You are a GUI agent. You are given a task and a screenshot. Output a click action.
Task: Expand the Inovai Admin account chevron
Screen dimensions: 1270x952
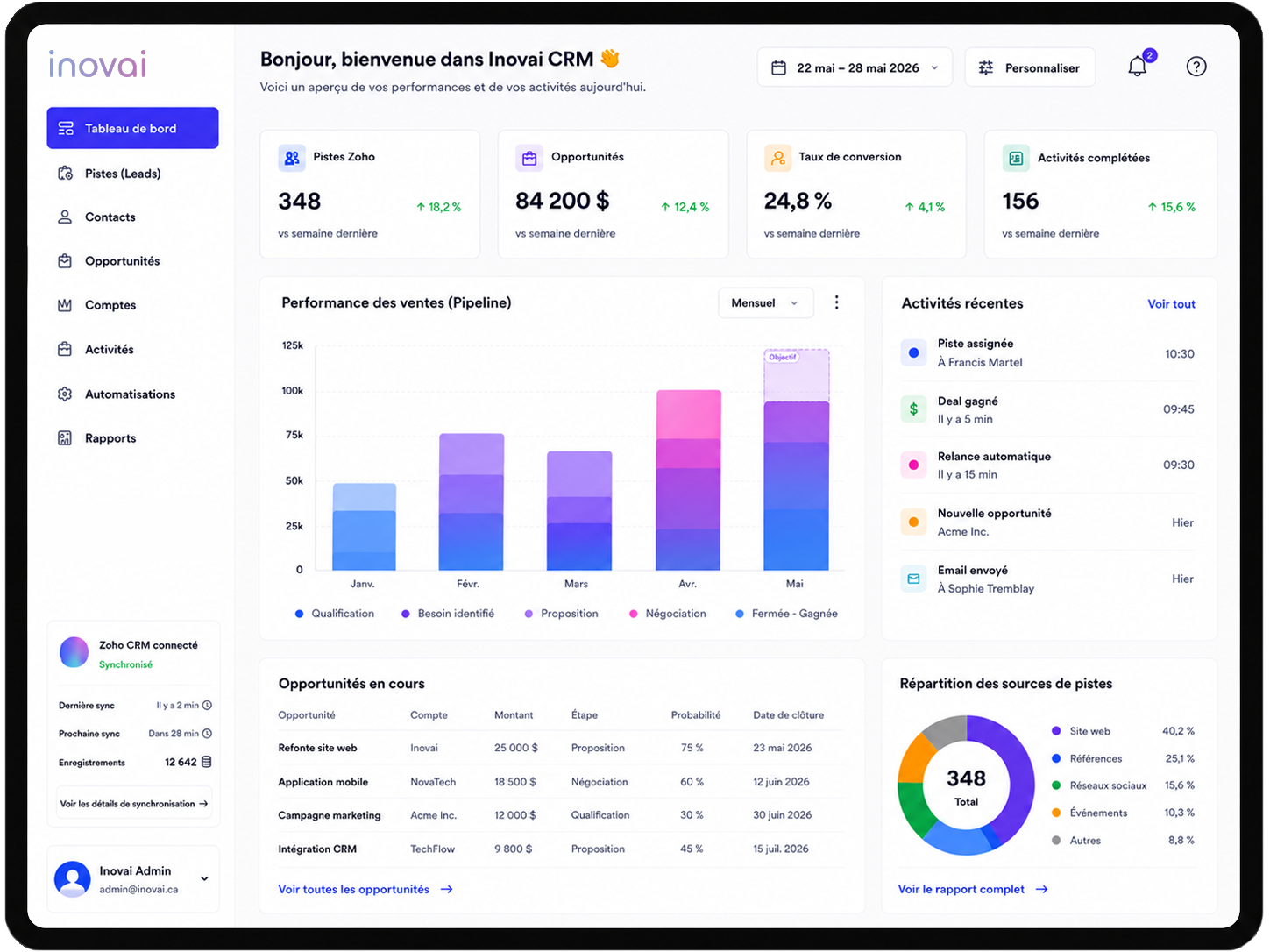tap(204, 878)
